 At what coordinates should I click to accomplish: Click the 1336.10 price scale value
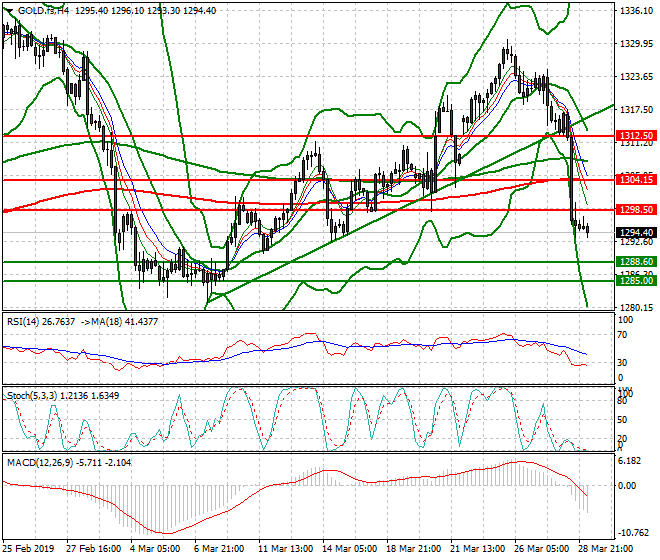636,11
